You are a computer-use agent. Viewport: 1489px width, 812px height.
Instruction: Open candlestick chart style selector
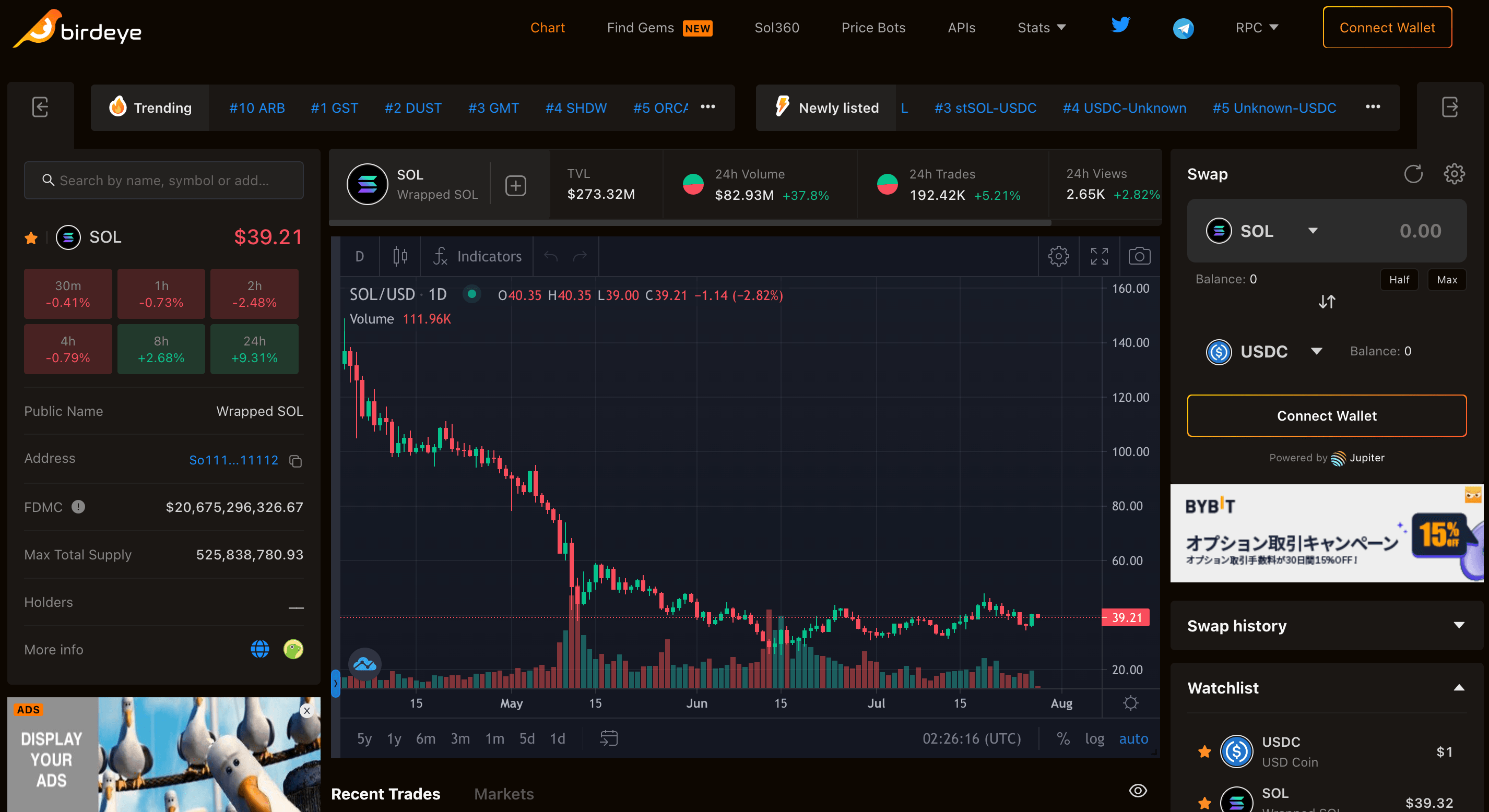pyautogui.click(x=400, y=256)
